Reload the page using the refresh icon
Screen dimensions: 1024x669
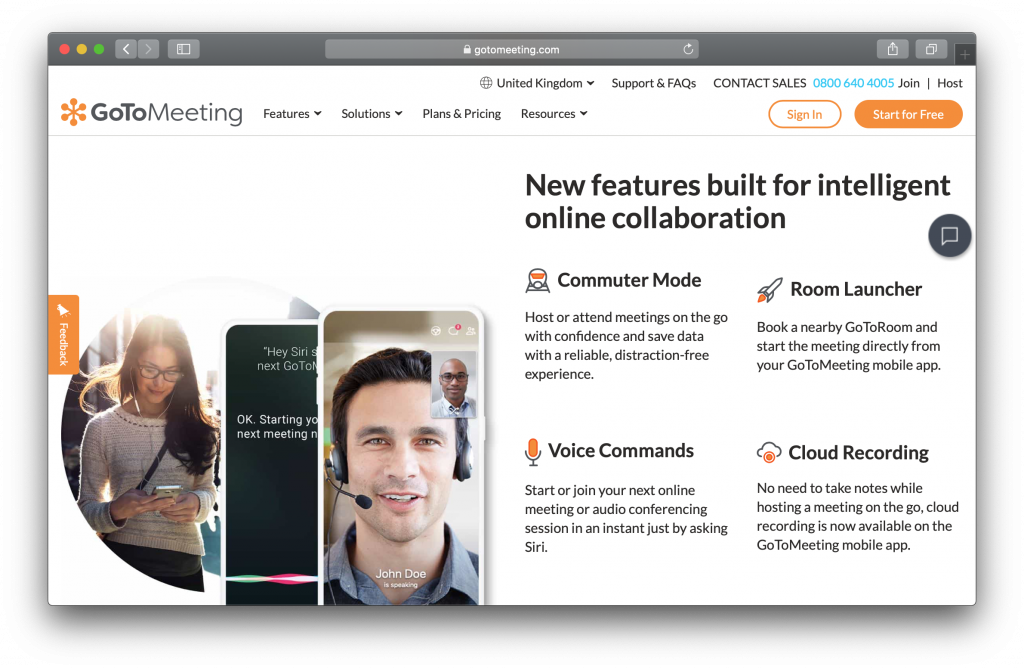[688, 49]
